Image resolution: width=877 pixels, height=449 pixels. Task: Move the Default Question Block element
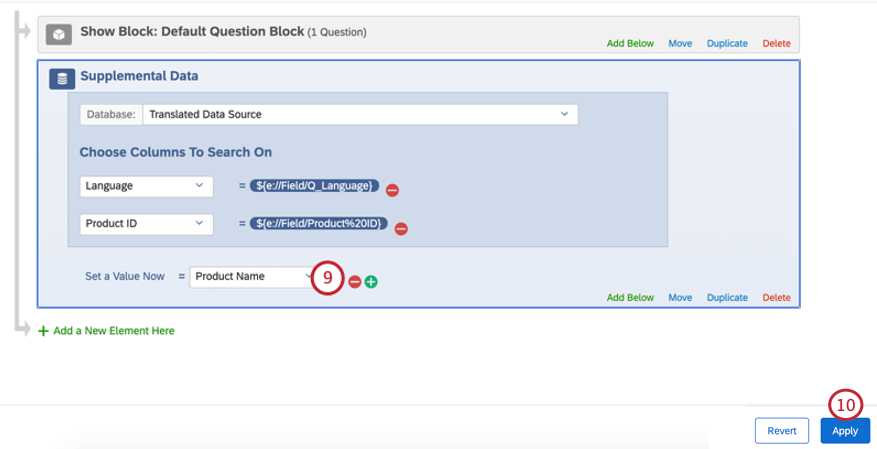[680, 44]
